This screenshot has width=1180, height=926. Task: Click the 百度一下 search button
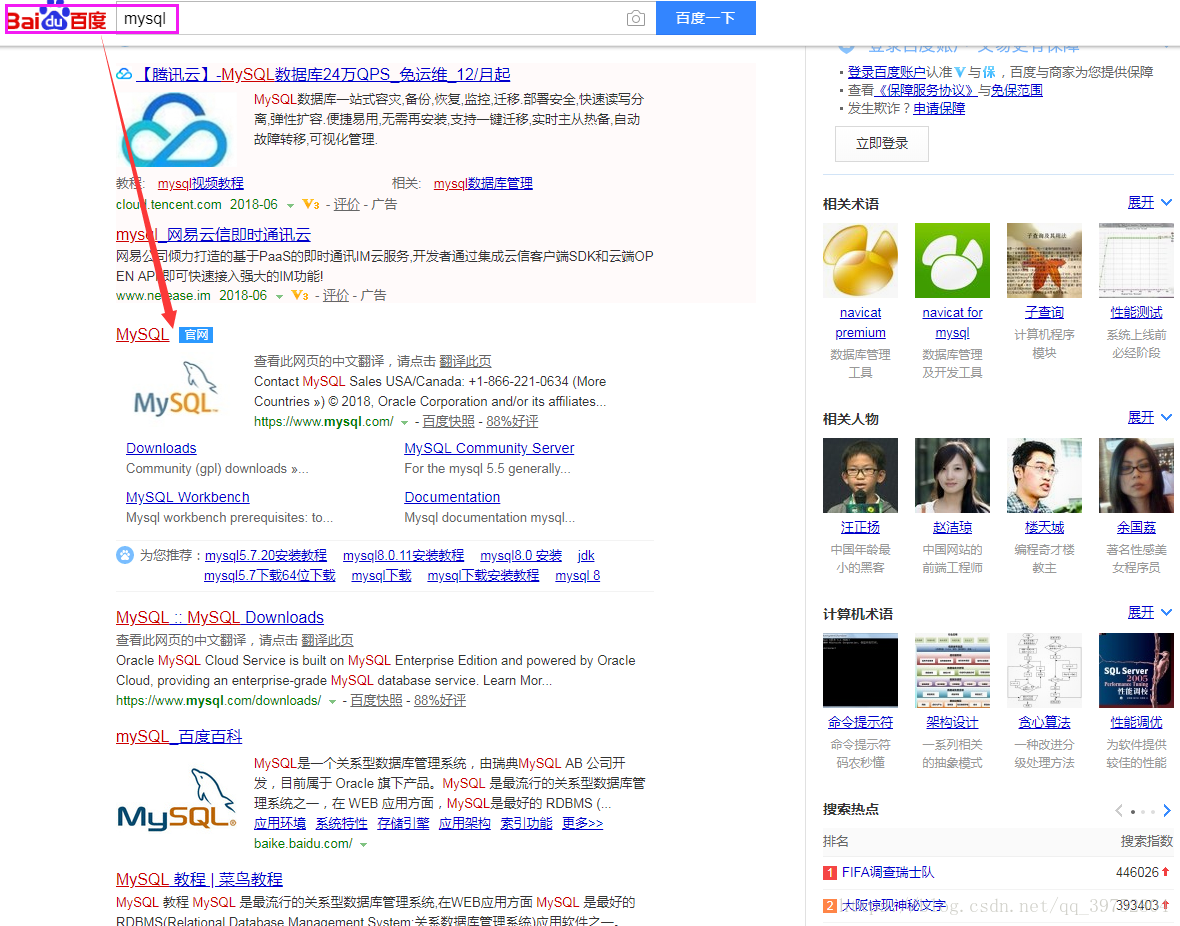point(706,18)
